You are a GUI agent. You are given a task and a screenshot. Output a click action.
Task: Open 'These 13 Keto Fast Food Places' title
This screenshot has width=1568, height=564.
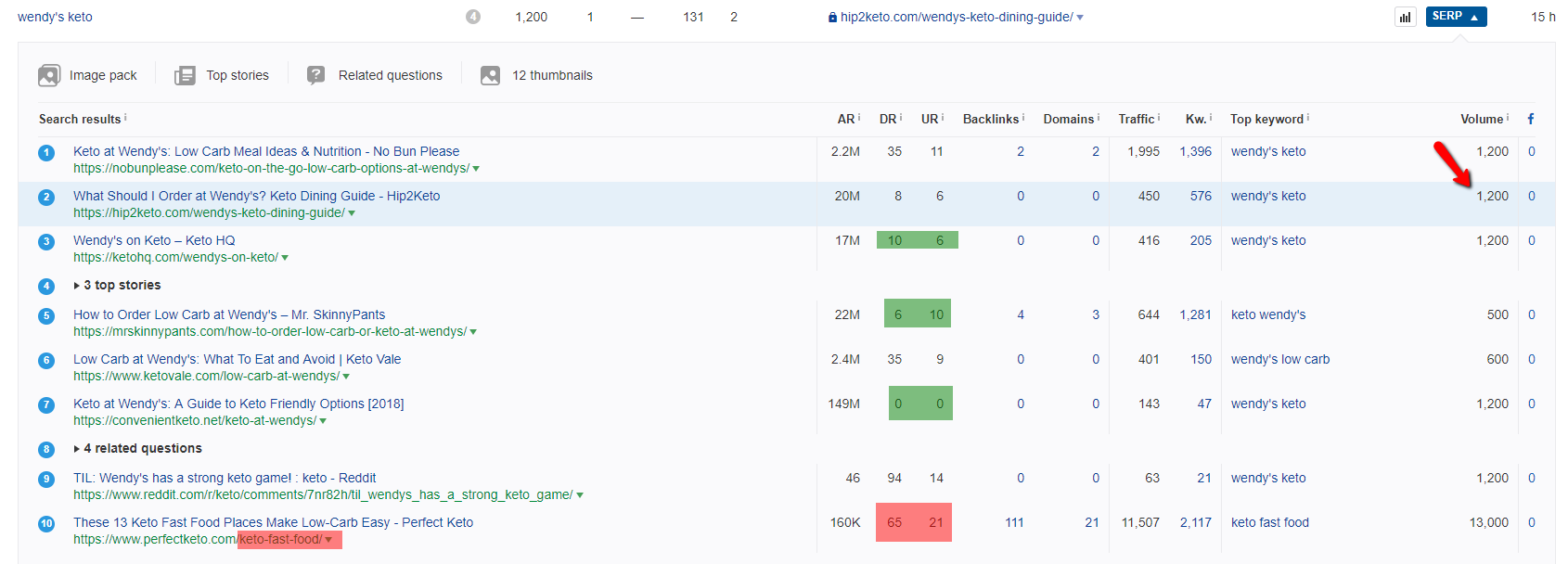point(274,522)
